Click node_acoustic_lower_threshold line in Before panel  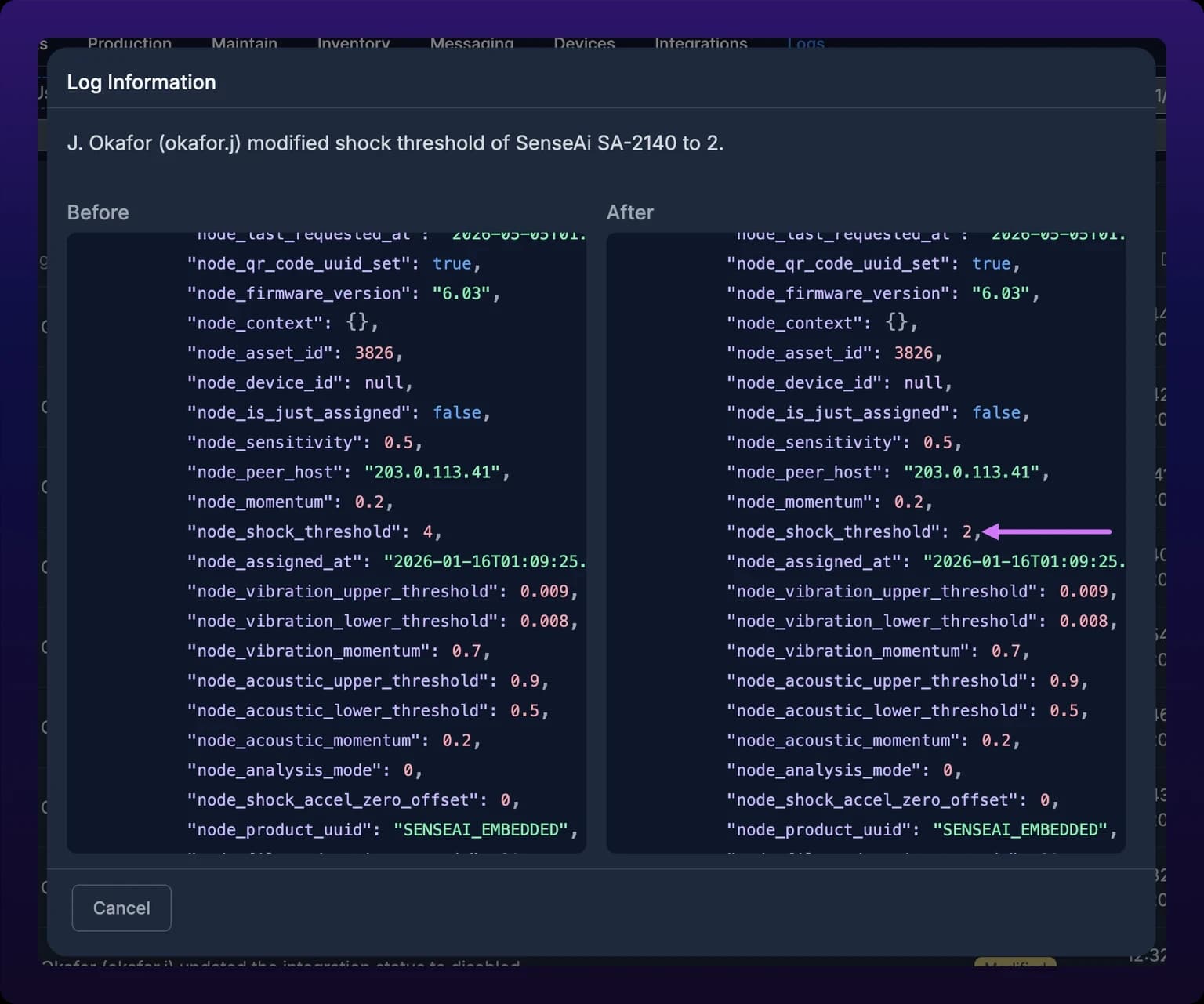pyautogui.click(x=368, y=710)
